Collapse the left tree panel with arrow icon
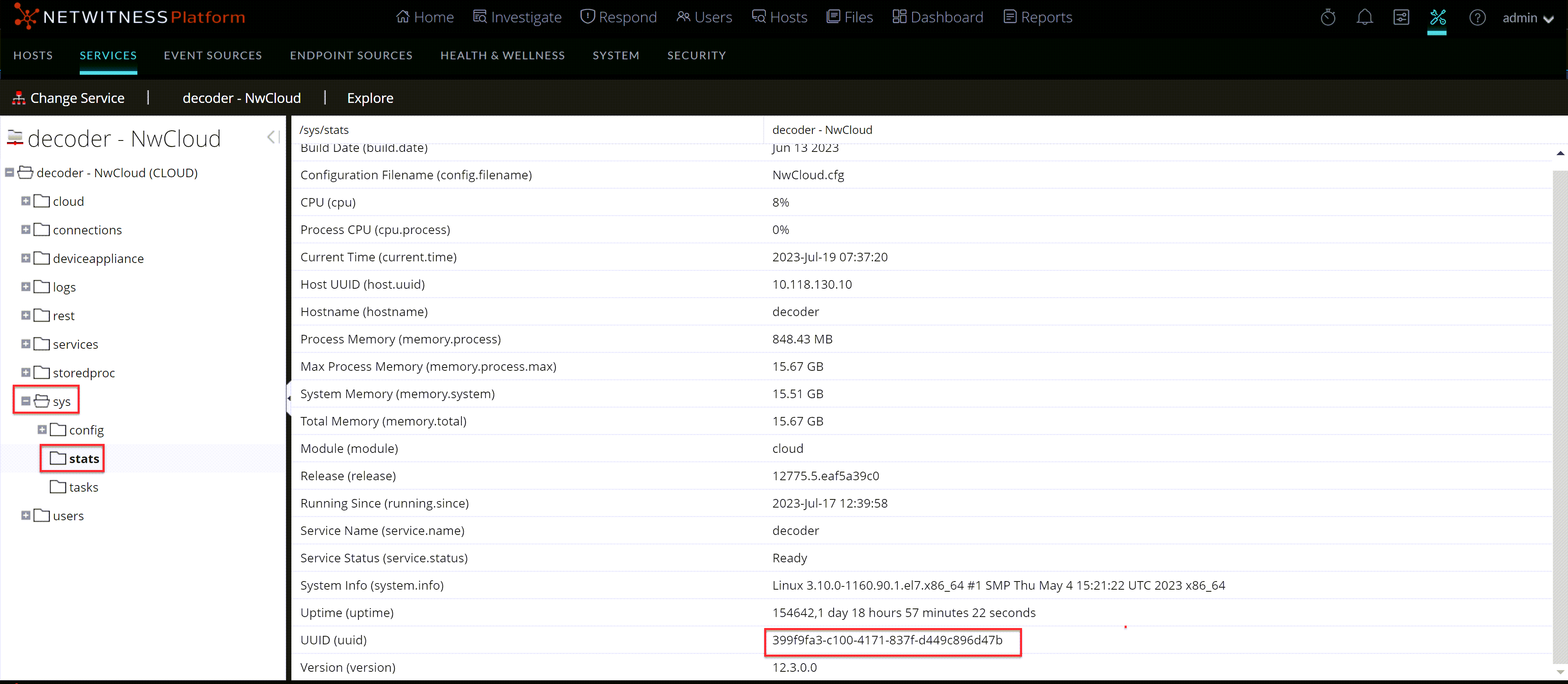Viewport: 1568px width, 684px height. [273, 137]
